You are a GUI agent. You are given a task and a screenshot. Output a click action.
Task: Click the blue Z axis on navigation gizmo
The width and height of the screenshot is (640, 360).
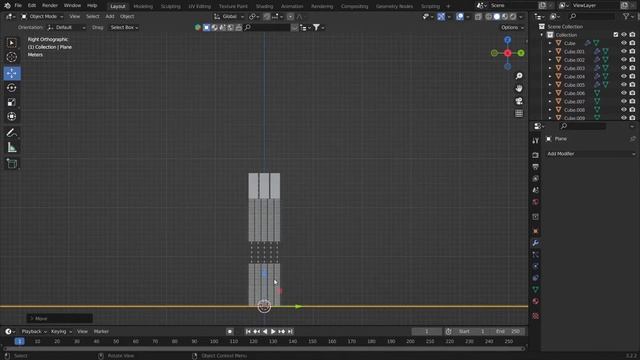pos(507,40)
